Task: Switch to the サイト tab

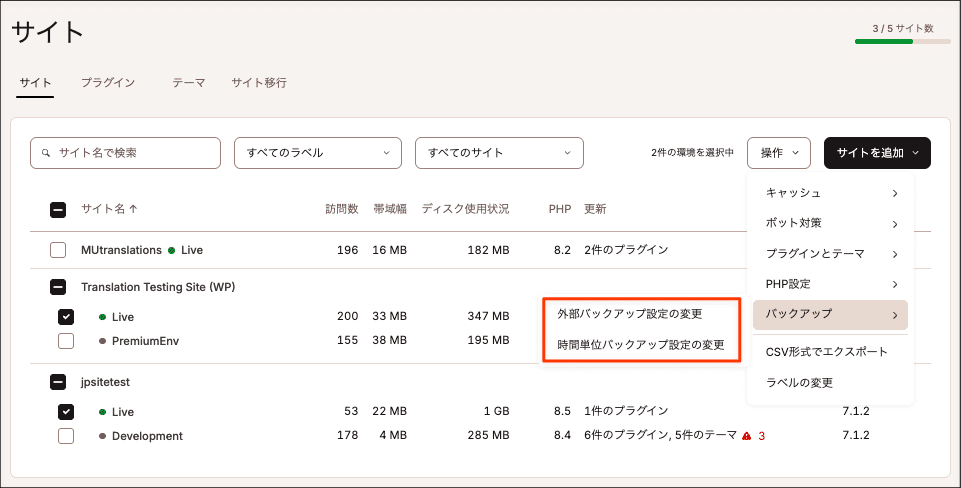Action: pos(35,82)
